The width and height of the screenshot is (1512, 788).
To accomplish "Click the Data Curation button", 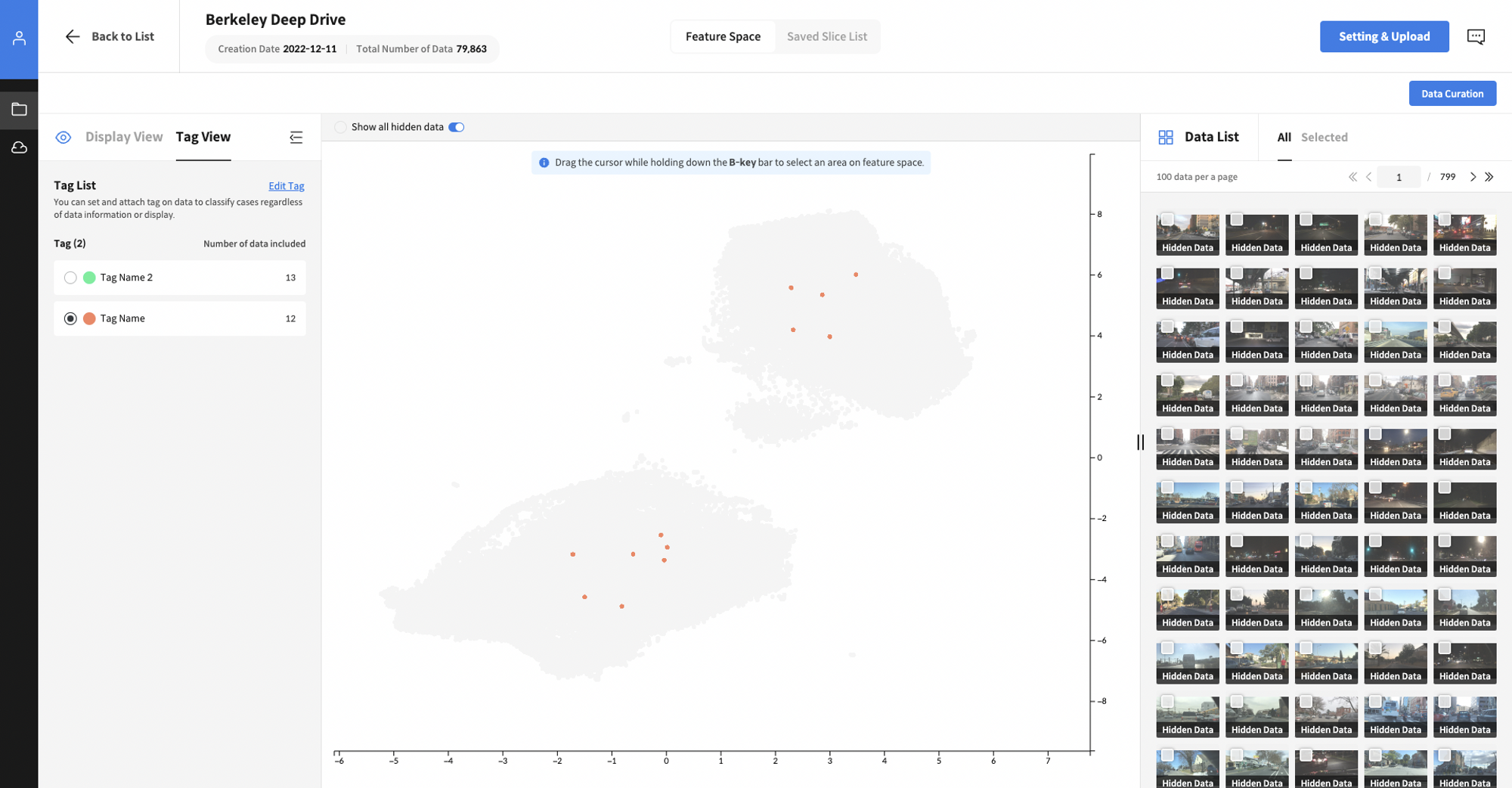I will [1452, 94].
